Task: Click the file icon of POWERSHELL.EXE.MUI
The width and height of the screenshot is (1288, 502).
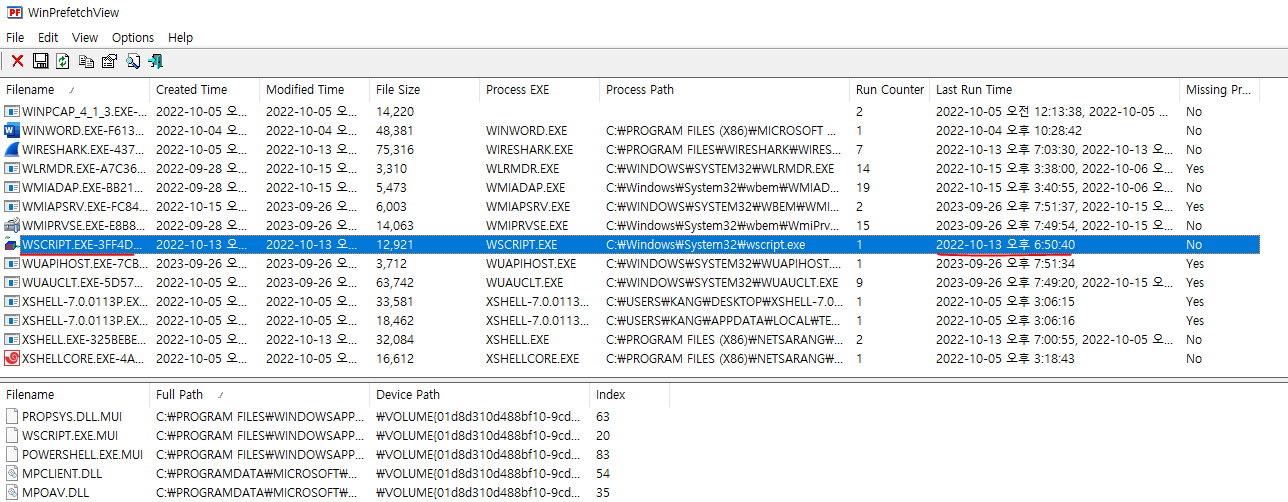Action: pos(12,454)
